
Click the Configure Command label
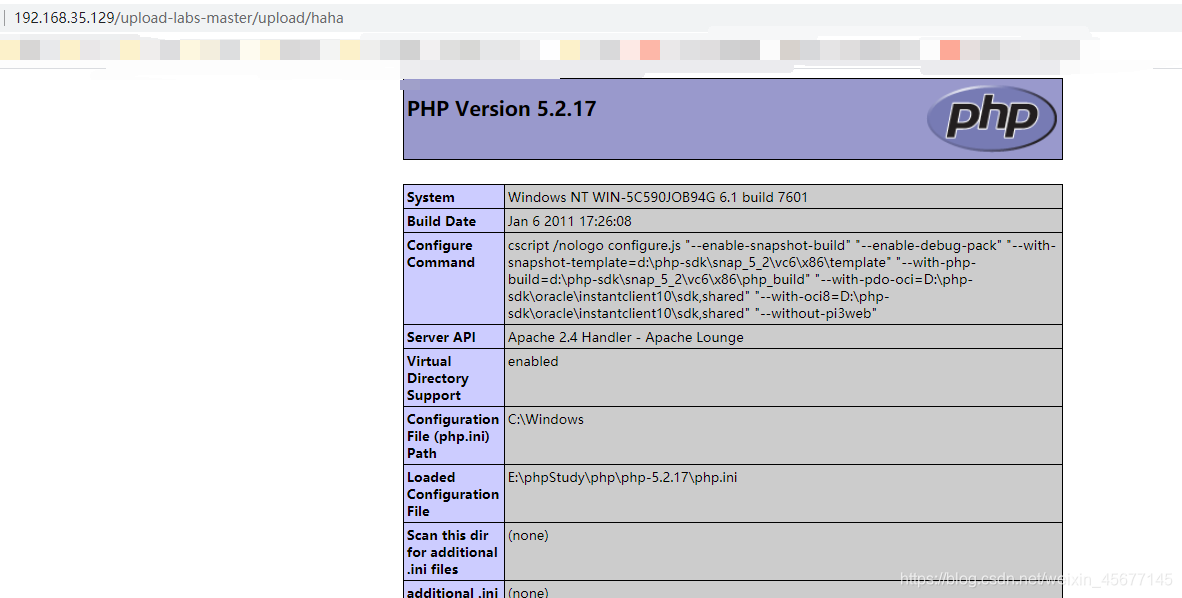pyautogui.click(x=441, y=254)
